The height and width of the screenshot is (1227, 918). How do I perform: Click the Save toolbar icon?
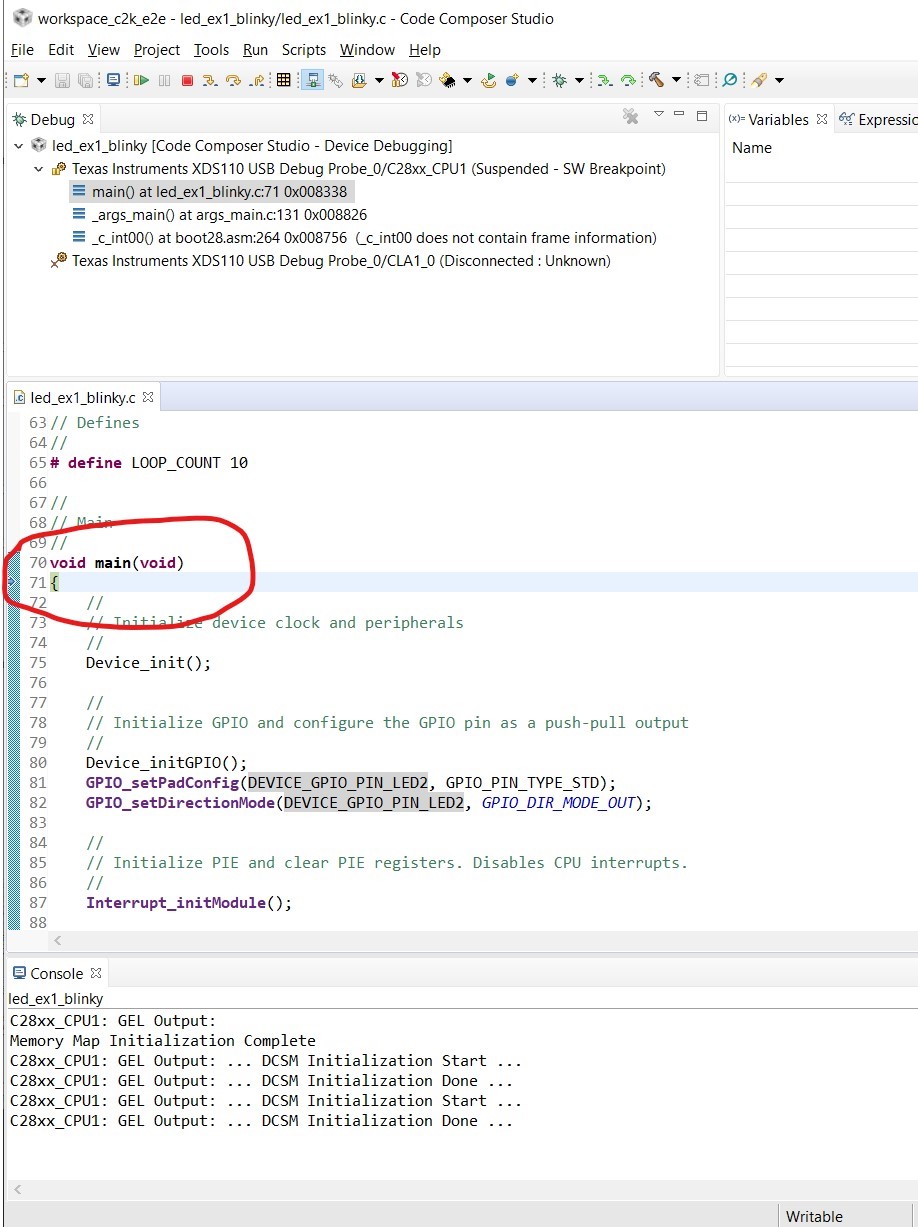pyautogui.click(x=62, y=80)
